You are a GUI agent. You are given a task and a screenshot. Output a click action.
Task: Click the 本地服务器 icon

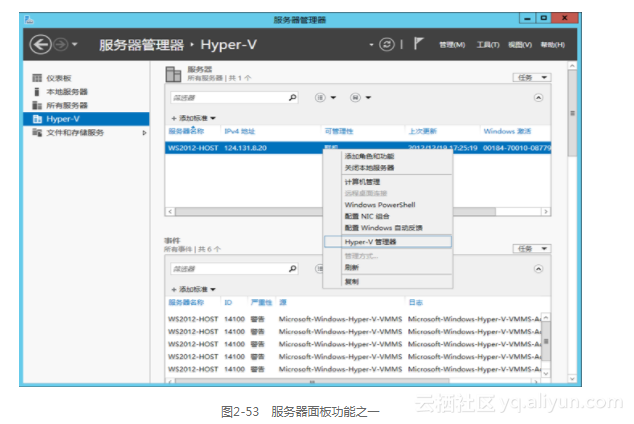click(37, 92)
